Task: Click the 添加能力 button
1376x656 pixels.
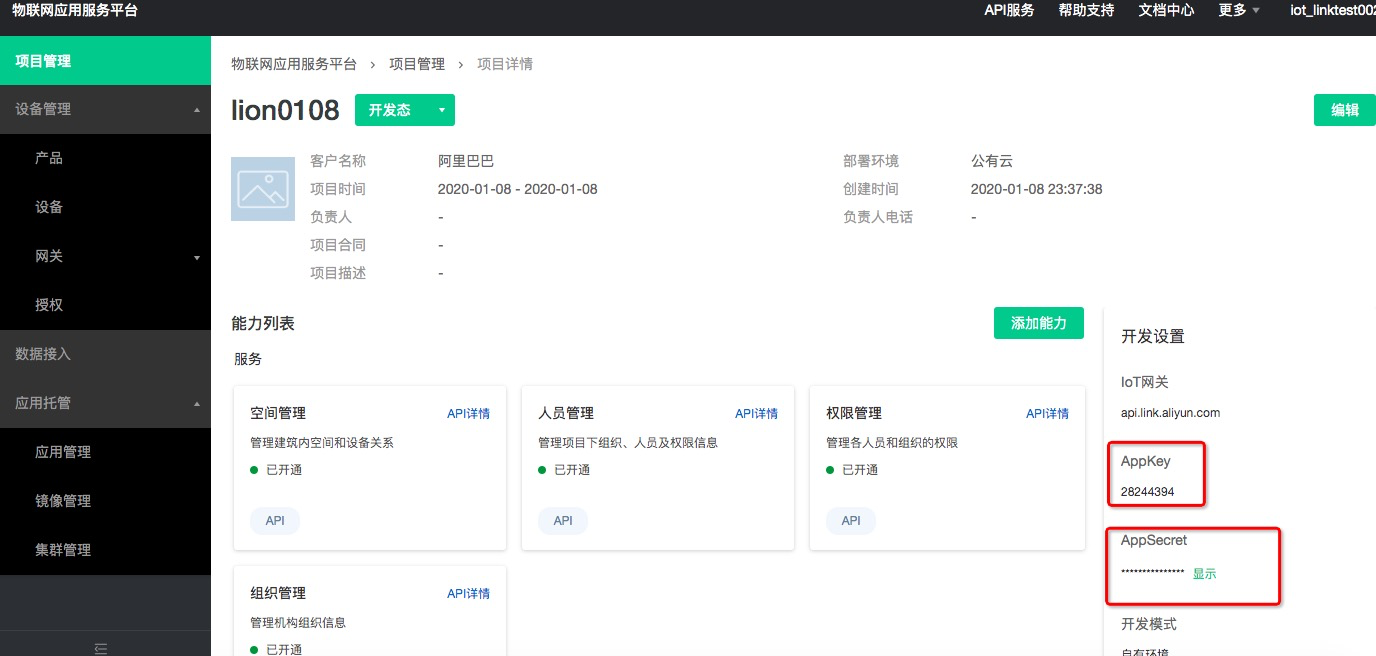Action: click(1039, 323)
